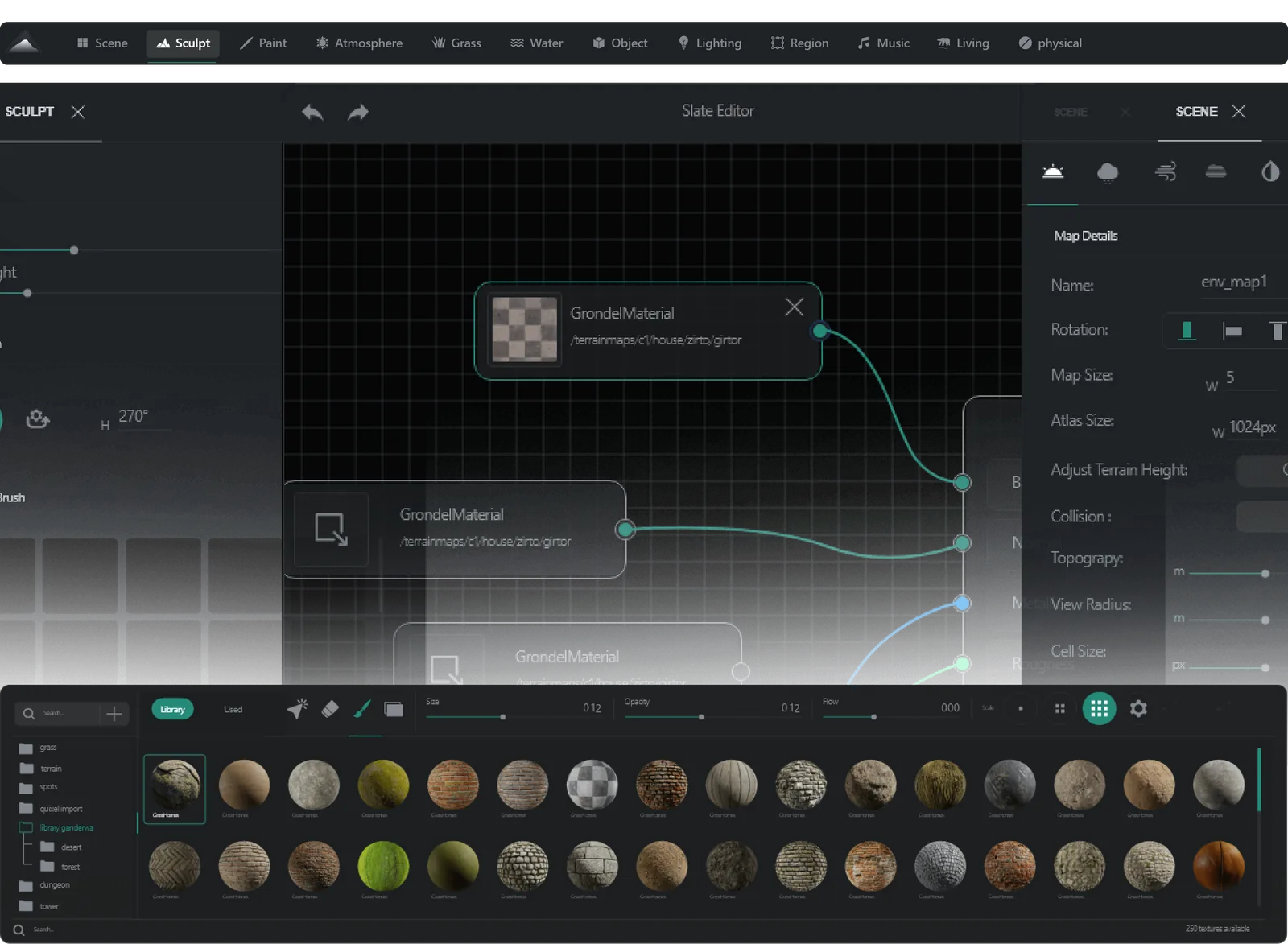Select the picker pointer tool in library toolbar

tap(297, 709)
